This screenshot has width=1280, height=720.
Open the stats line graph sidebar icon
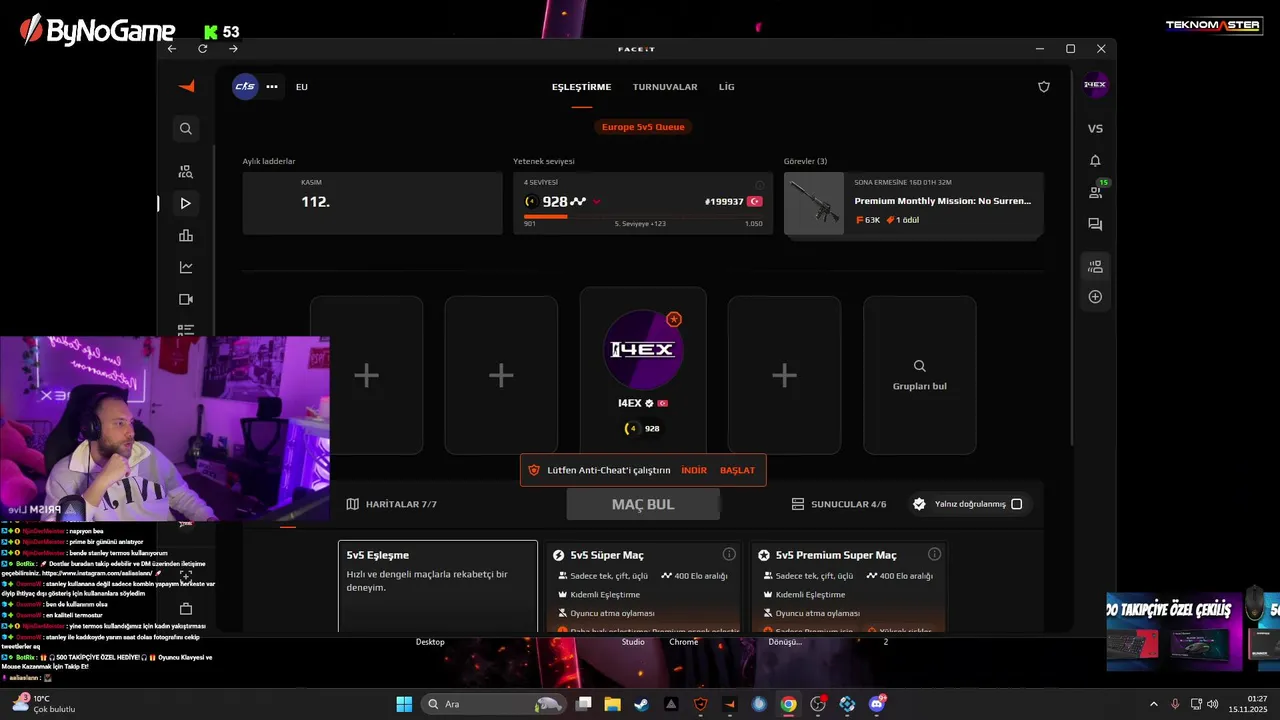point(186,268)
